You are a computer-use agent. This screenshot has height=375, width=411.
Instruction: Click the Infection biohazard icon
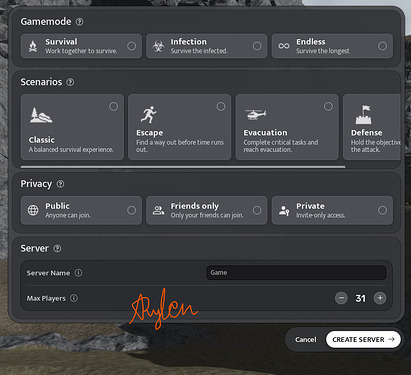pyautogui.click(x=158, y=46)
